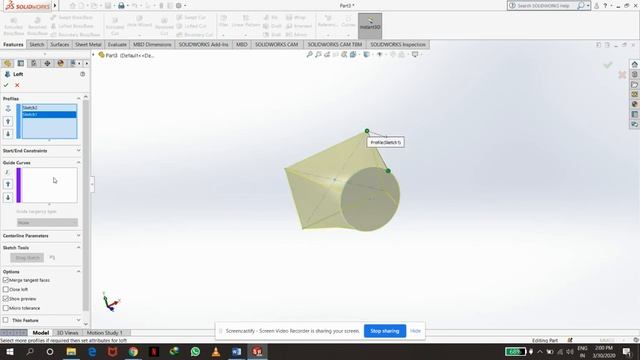Viewport: 640px width, 360px height.
Task: Open WhatsApp from the taskbar
Action: 195,351
